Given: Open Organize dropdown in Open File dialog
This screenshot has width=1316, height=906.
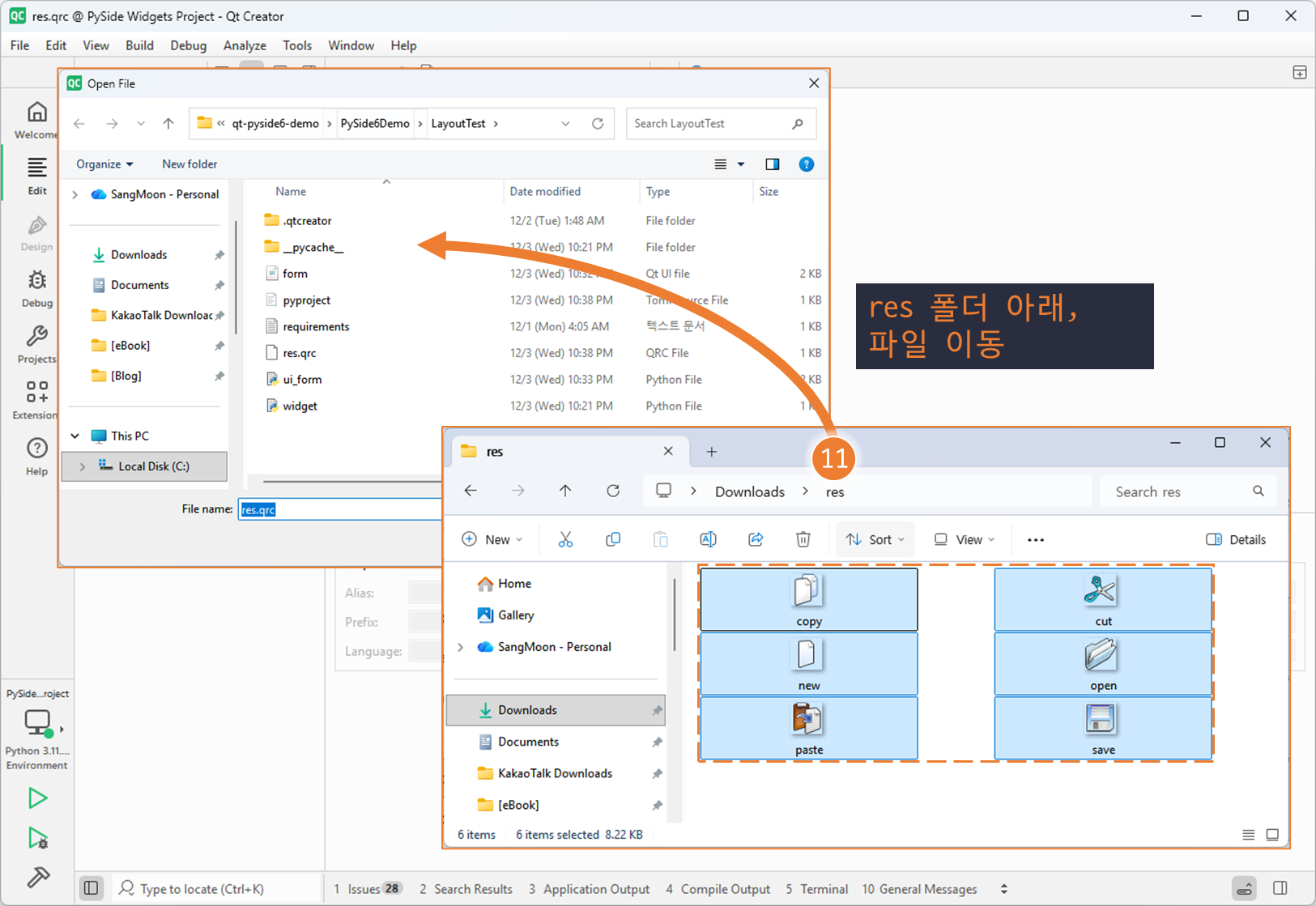Looking at the screenshot, I should [x=104, y=164].
